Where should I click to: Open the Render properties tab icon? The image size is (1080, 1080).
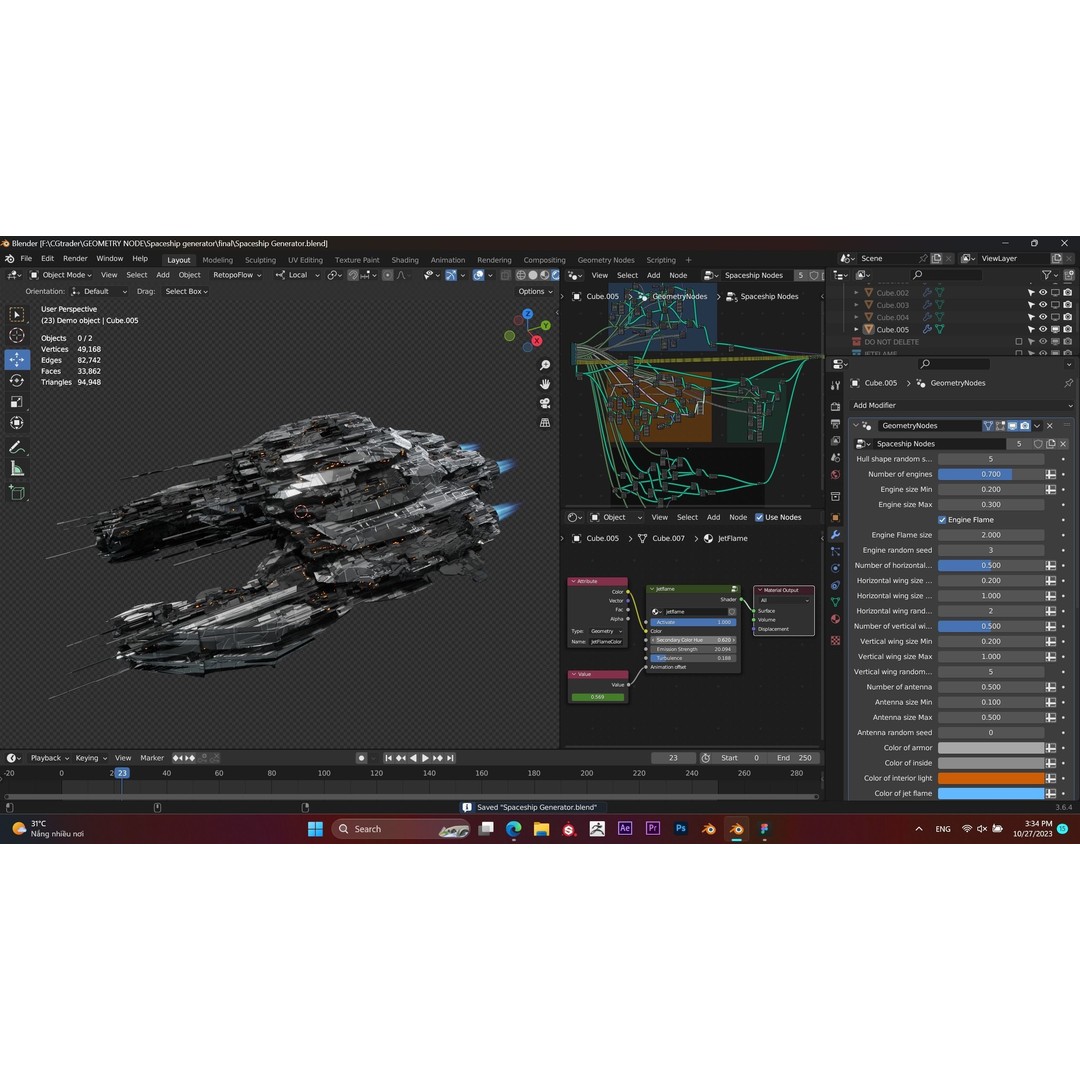coord(835,407)
